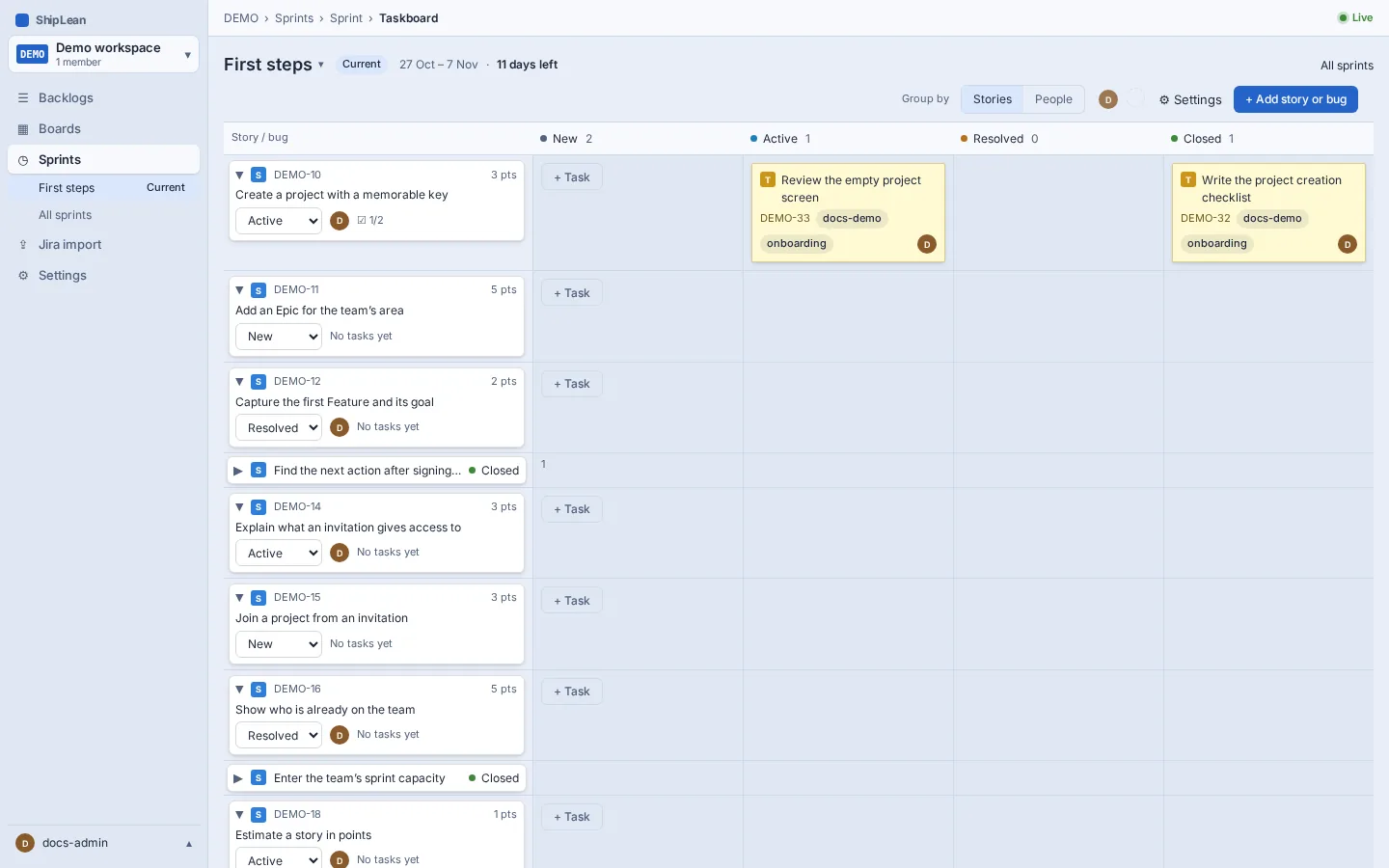Click the docs-demo tag on DEMO-32 card
Viewport: 1389px width, 868px height.
(x=1272, y=219)
